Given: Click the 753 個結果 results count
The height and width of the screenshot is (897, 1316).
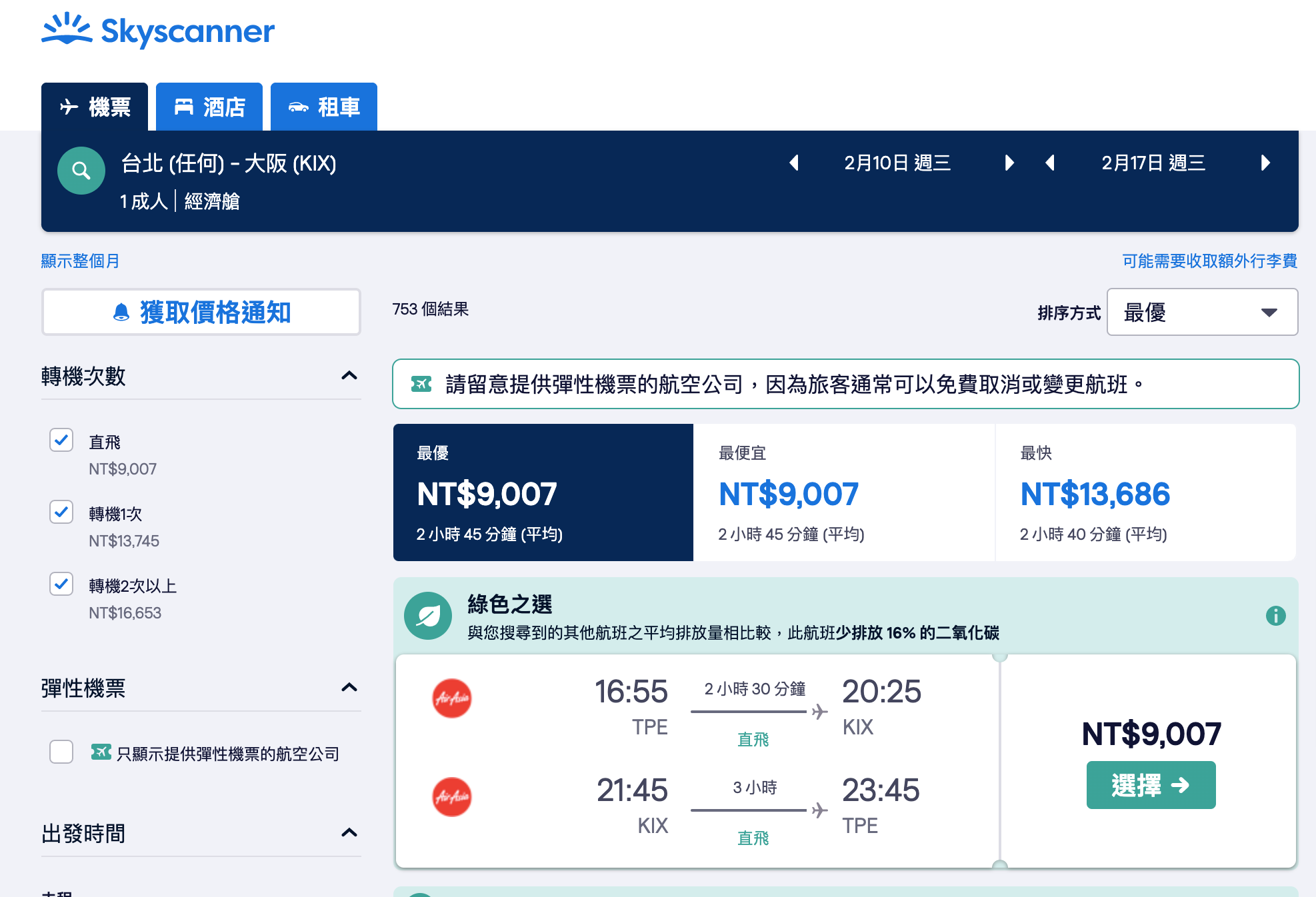Looking at the screenshot, I should coord(430,309).
